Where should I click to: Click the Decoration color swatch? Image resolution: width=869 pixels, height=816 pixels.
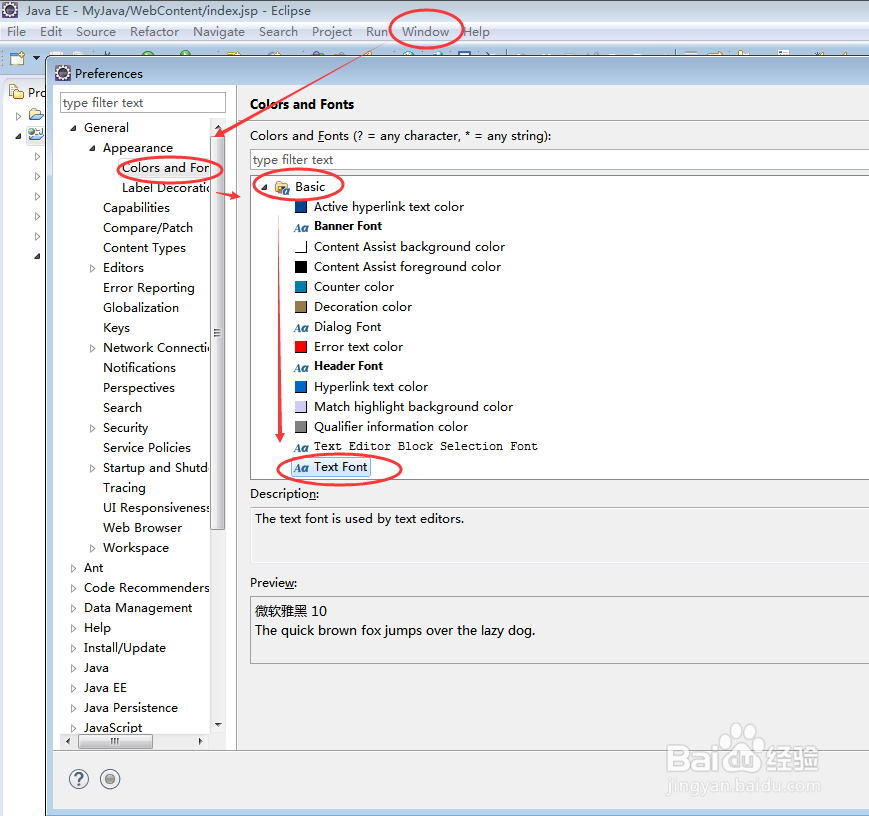pos(301,307)
